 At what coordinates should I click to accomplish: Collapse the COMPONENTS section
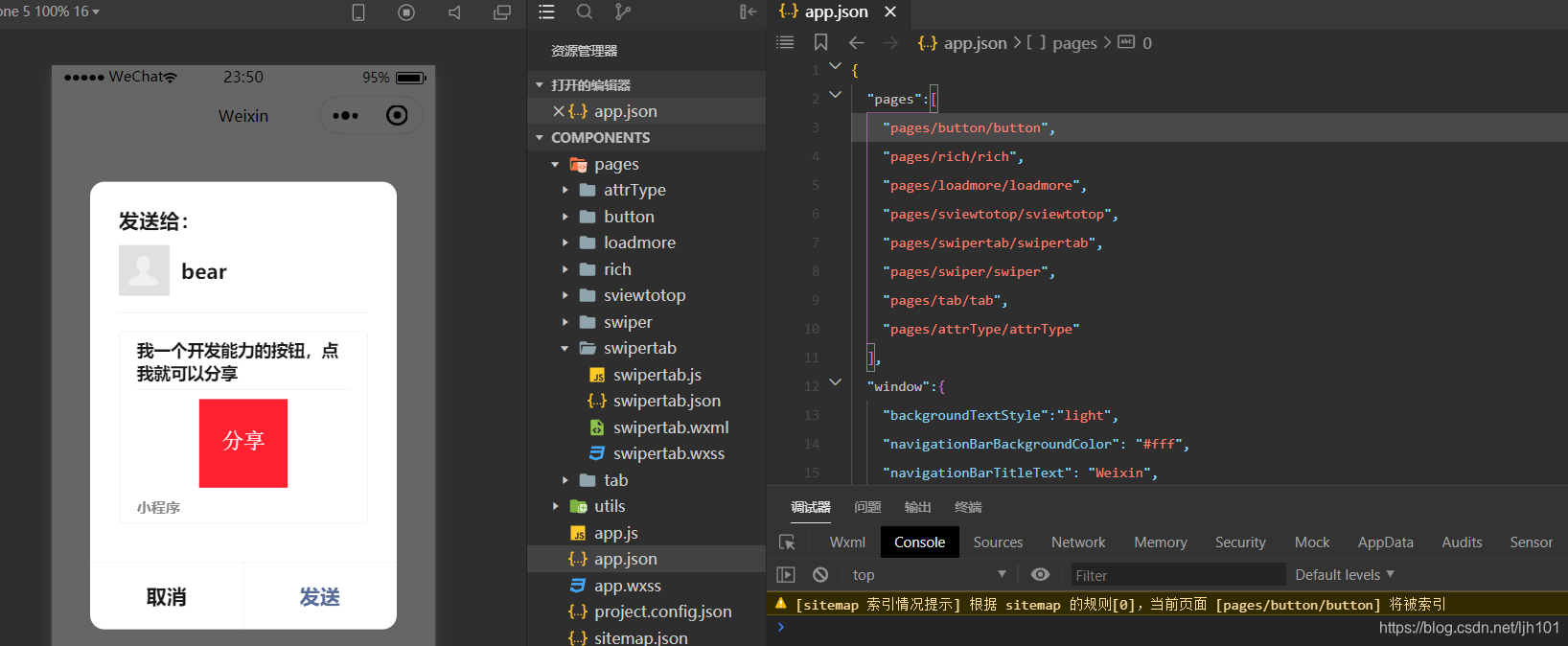pos(540,138)
